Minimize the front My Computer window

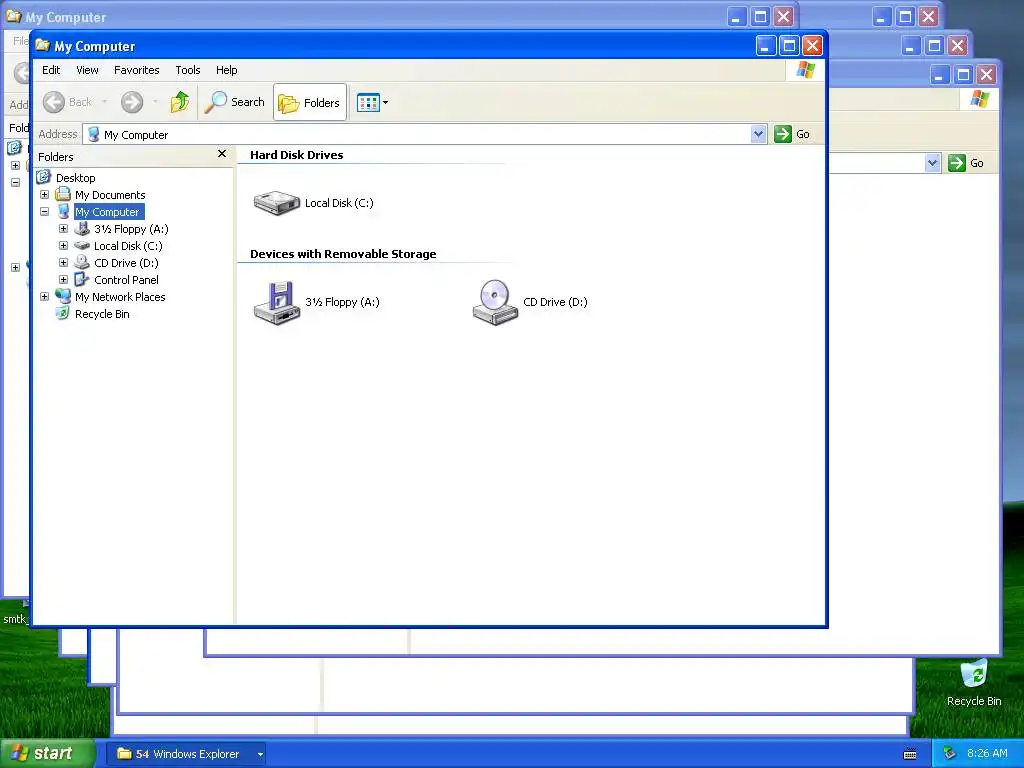(765, 45)
